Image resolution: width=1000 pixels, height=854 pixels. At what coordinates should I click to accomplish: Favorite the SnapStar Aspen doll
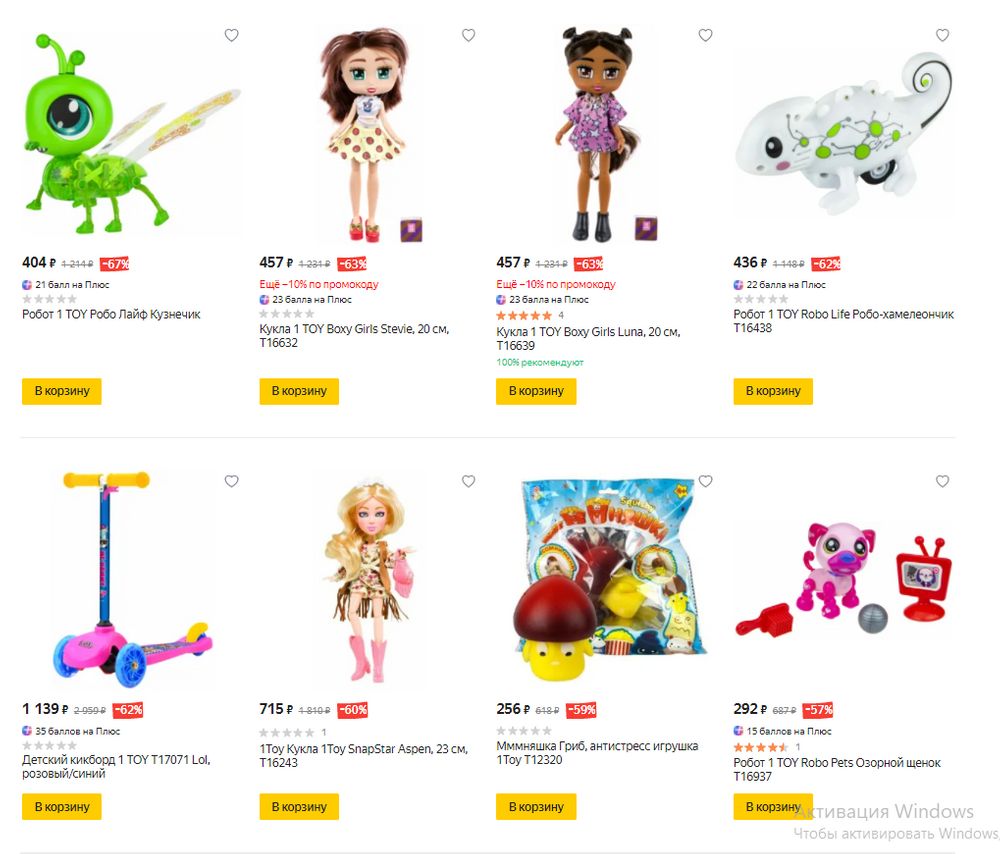coord(469,481)
